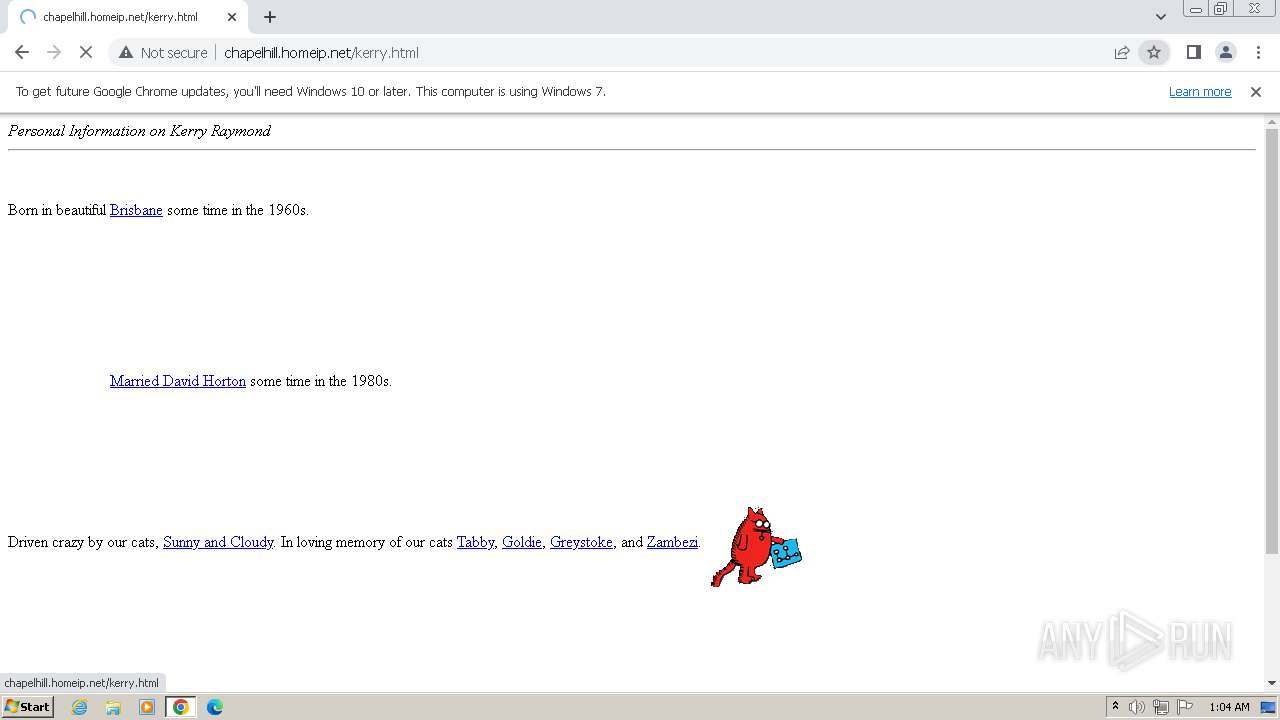Launch Microsoft Edge from the taskbar

[x=215, y=707]
